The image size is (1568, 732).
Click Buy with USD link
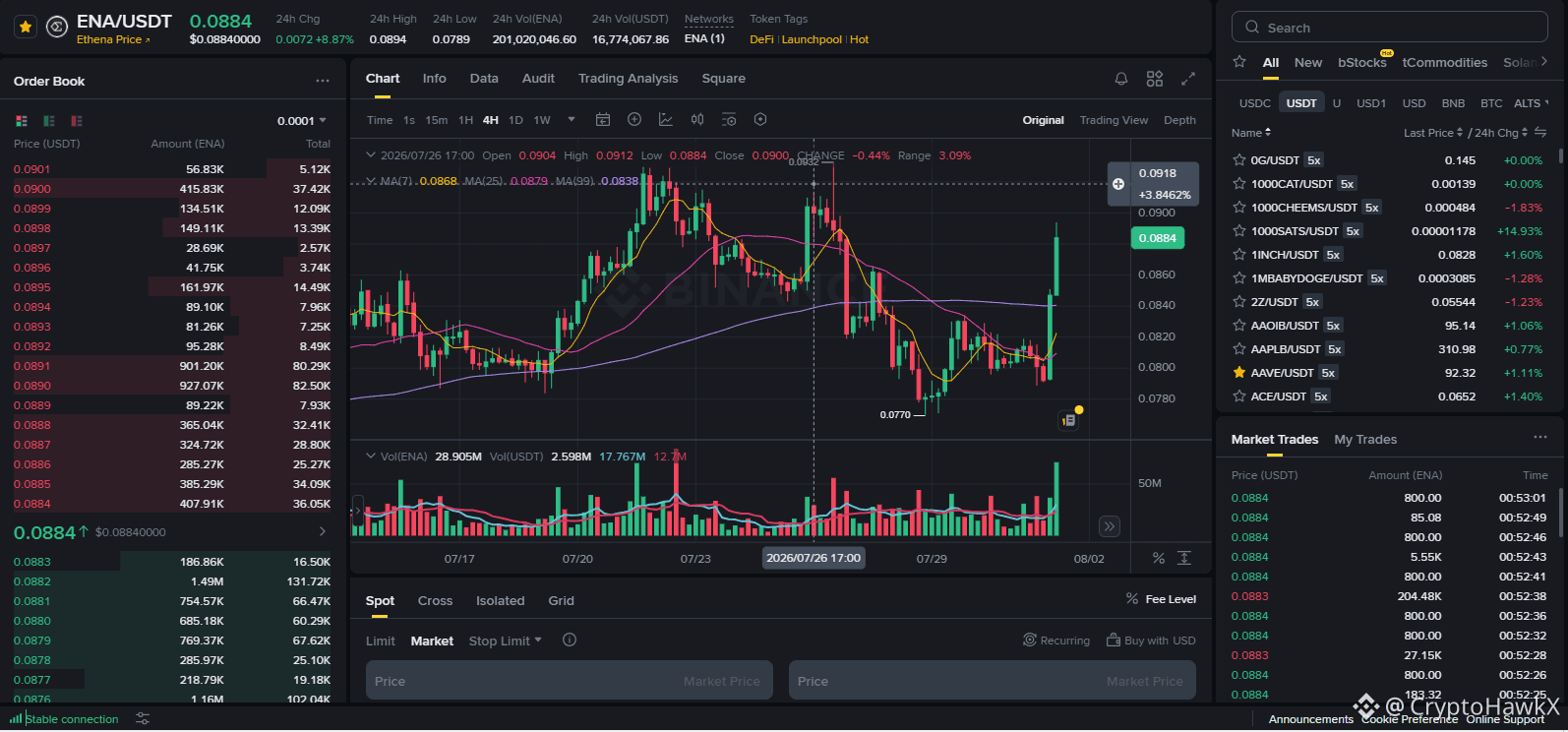1151,640
